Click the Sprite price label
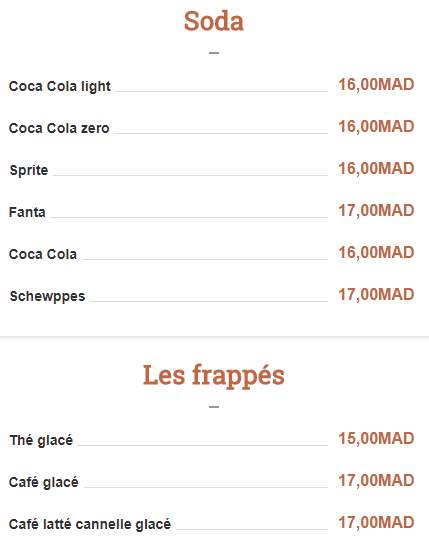 pyautogui.click(x=376, y=169)
